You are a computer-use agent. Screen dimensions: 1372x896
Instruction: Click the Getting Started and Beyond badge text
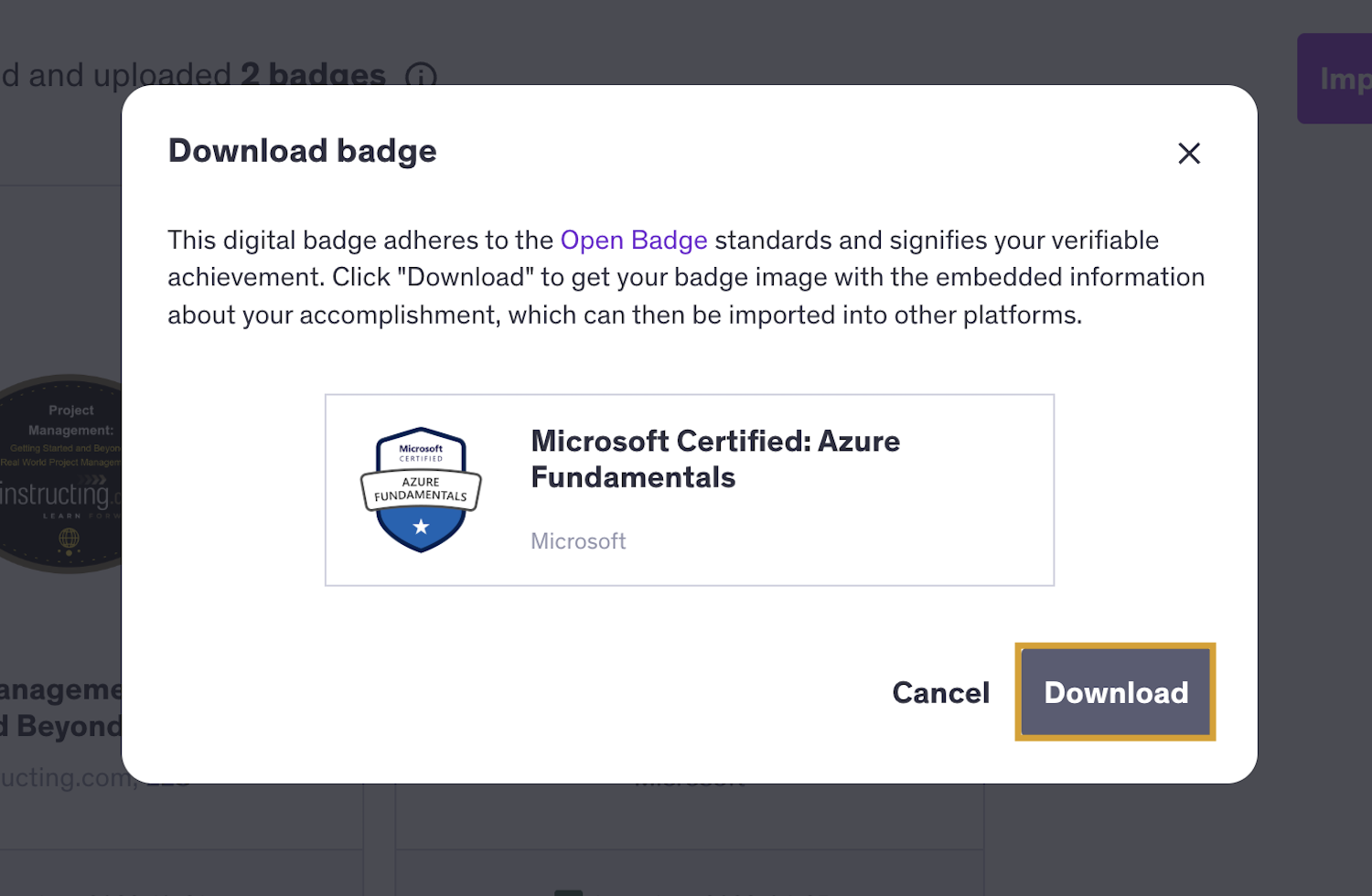(x=66, y=447)
